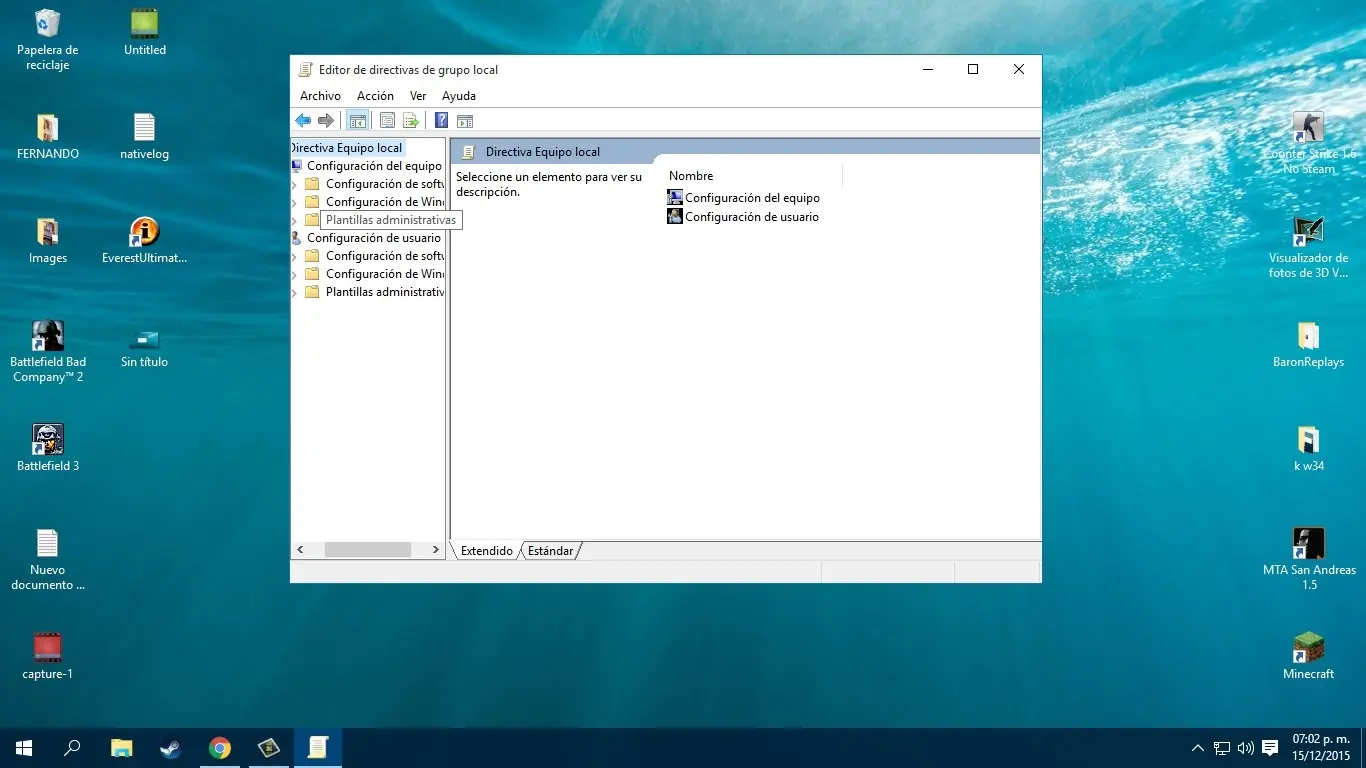Click the tree pane's right scroll arrow

435,550
